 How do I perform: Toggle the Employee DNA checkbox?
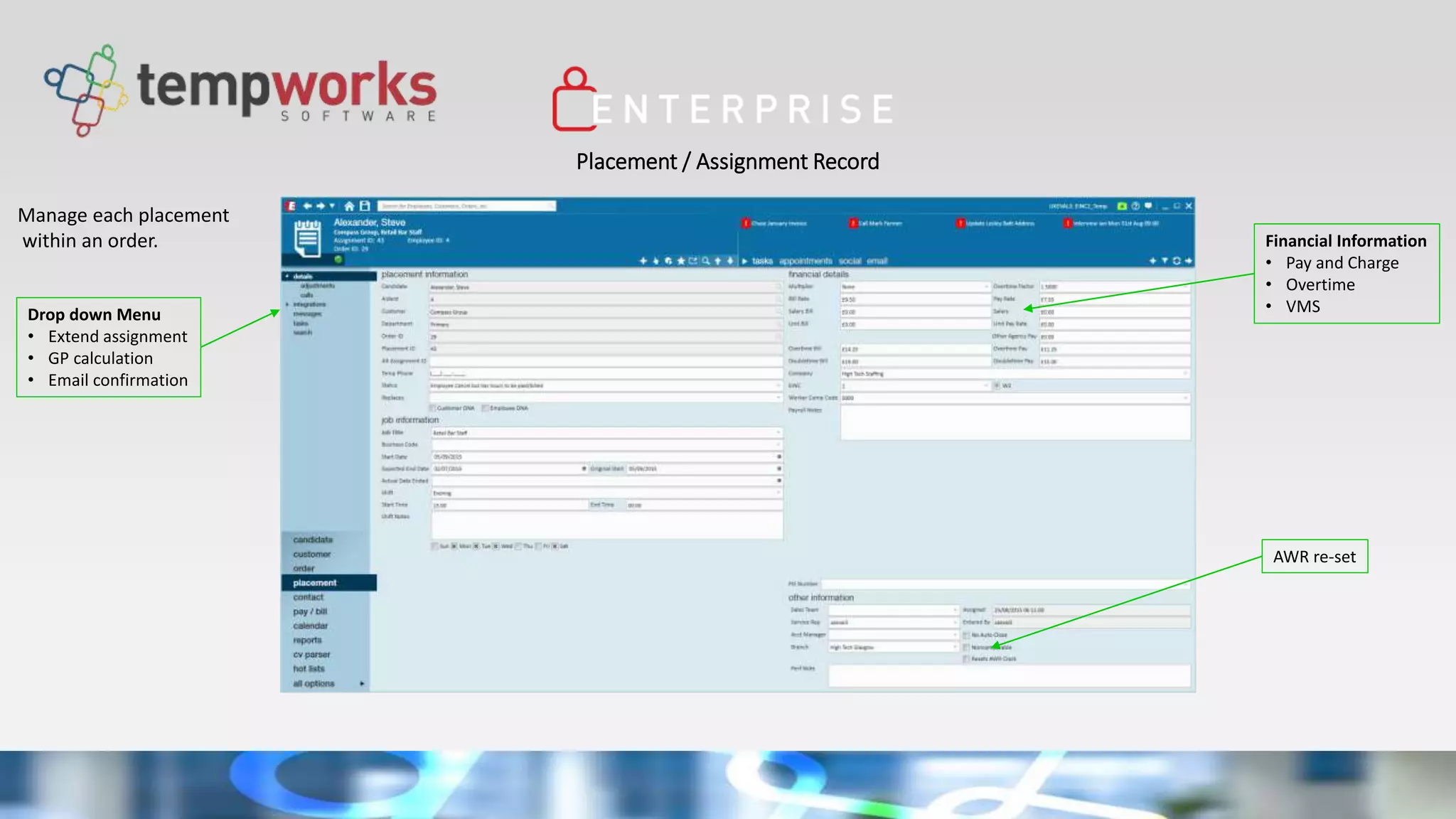point(485,408)
